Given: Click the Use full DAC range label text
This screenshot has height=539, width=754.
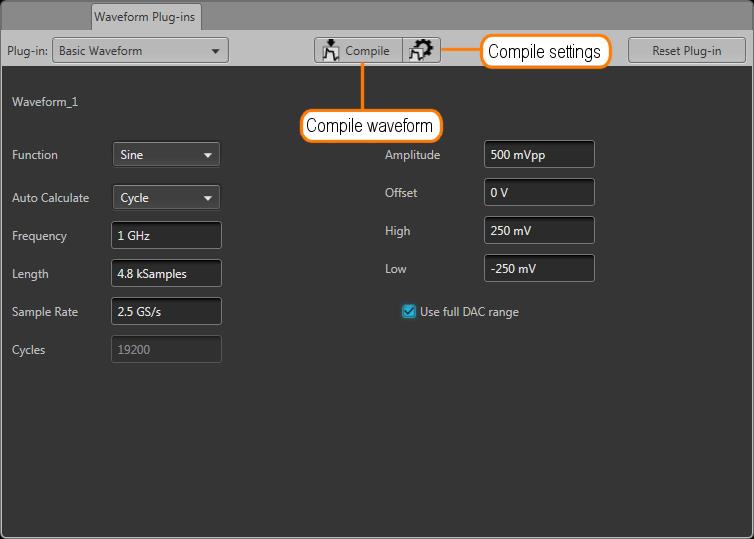Looking at the screenshot, I should tap(469, 312).
